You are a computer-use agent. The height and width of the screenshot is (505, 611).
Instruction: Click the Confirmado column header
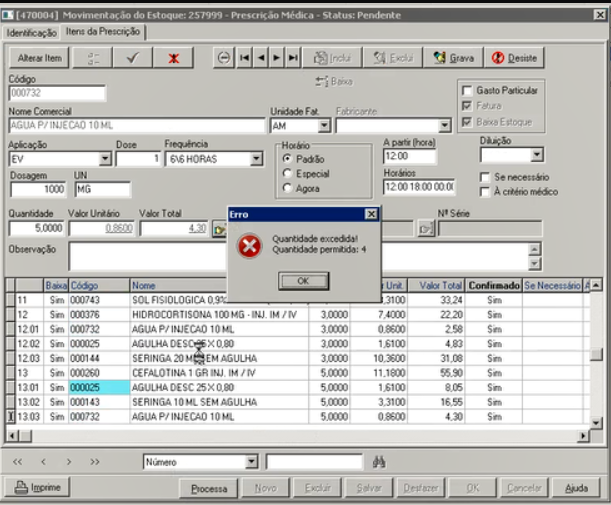tap(494, 286)
